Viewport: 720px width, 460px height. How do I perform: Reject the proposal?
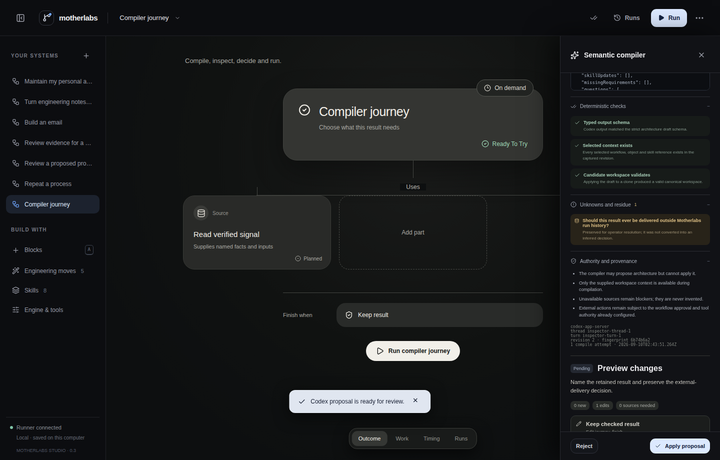(x=584, y=446)
